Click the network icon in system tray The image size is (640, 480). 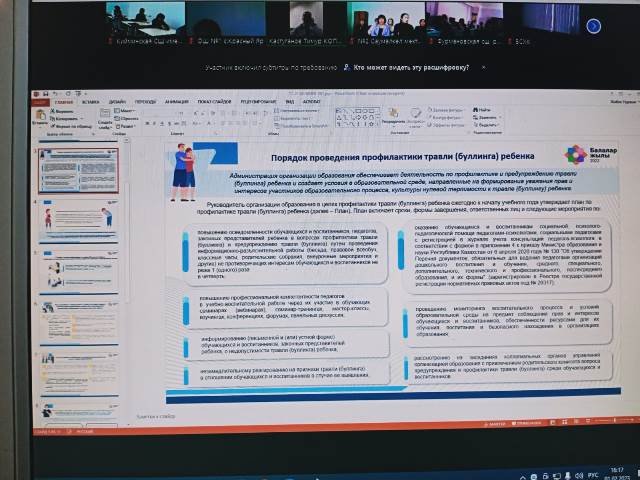[x=556, y=476]
